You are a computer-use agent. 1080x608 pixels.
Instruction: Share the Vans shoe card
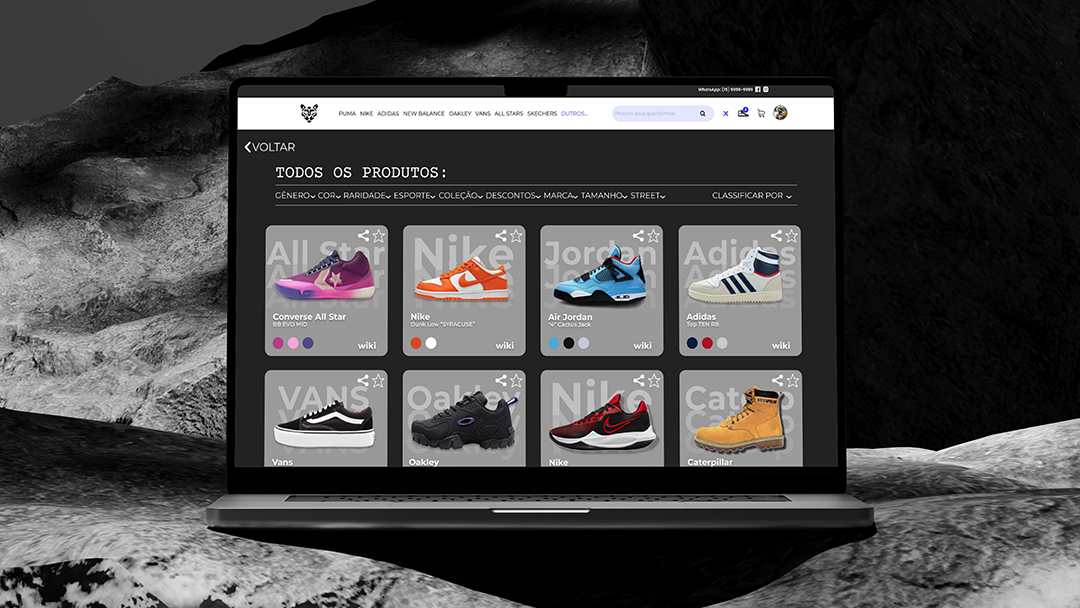[x=363, y=380]
